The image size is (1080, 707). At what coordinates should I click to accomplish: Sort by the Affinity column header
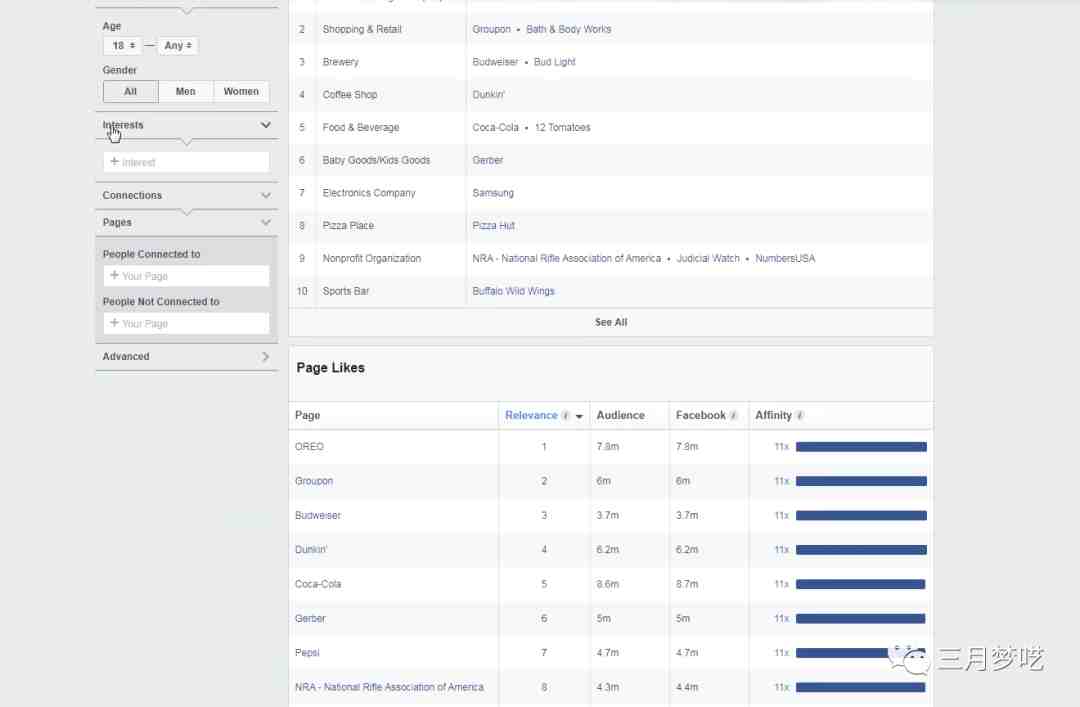click(x=773, y=416)
